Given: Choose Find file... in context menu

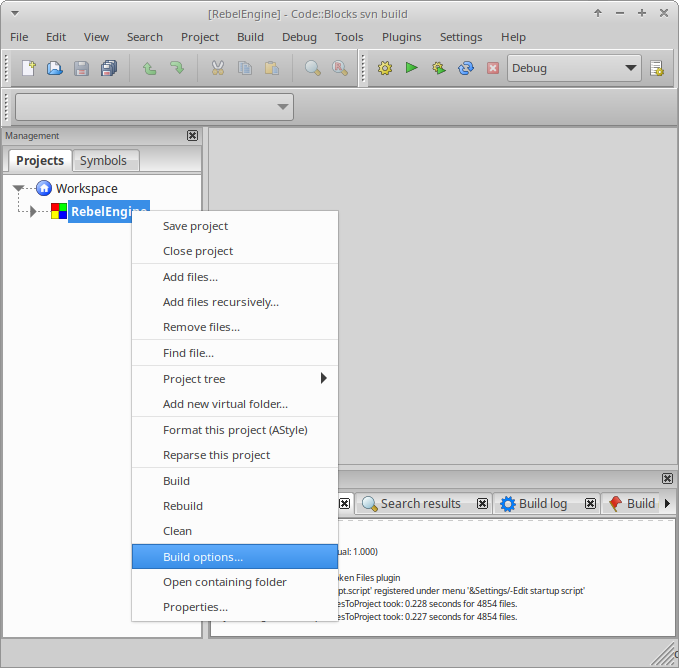Looking at the screenshot, I should coord(235,353).
